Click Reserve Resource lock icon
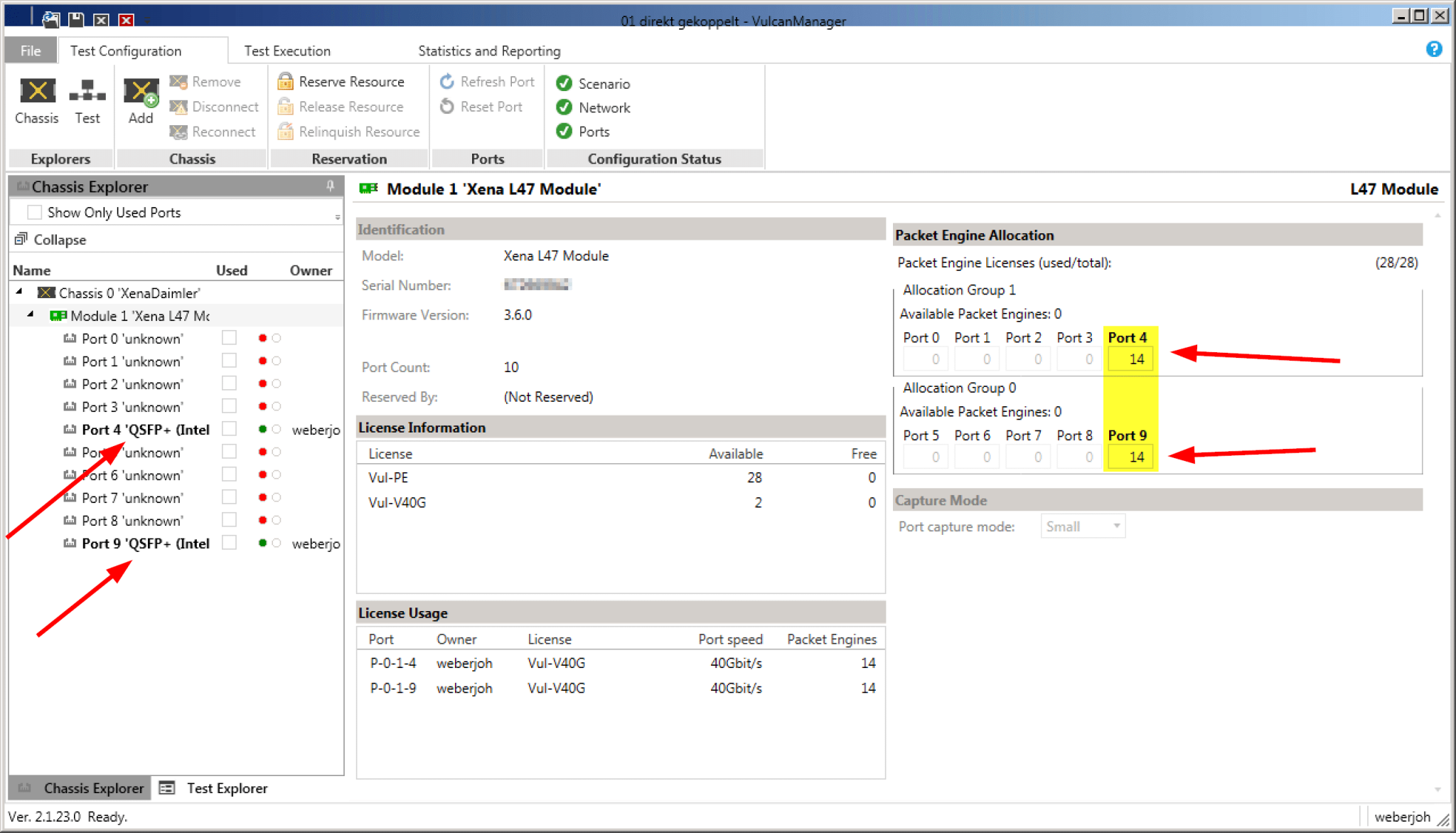1456x833 pixels. click(285, 81)
